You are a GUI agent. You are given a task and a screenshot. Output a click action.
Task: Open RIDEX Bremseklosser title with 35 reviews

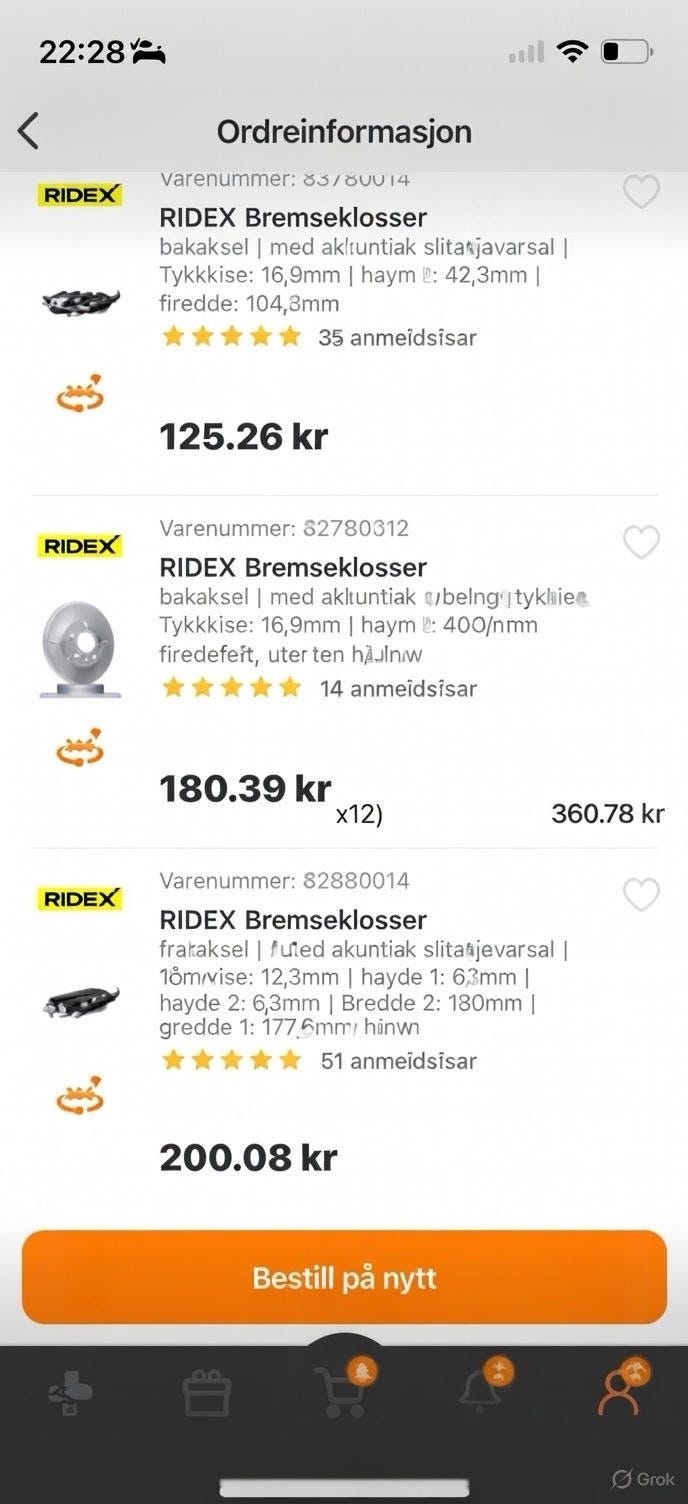(293, 218)
